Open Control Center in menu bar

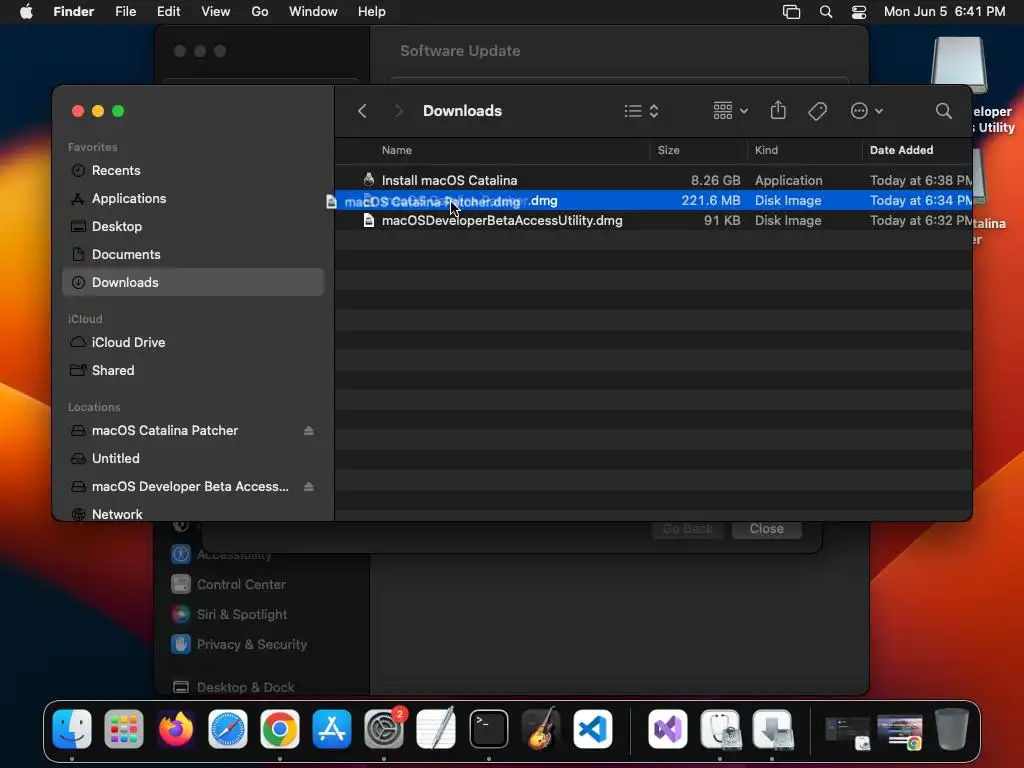(859, 12)
